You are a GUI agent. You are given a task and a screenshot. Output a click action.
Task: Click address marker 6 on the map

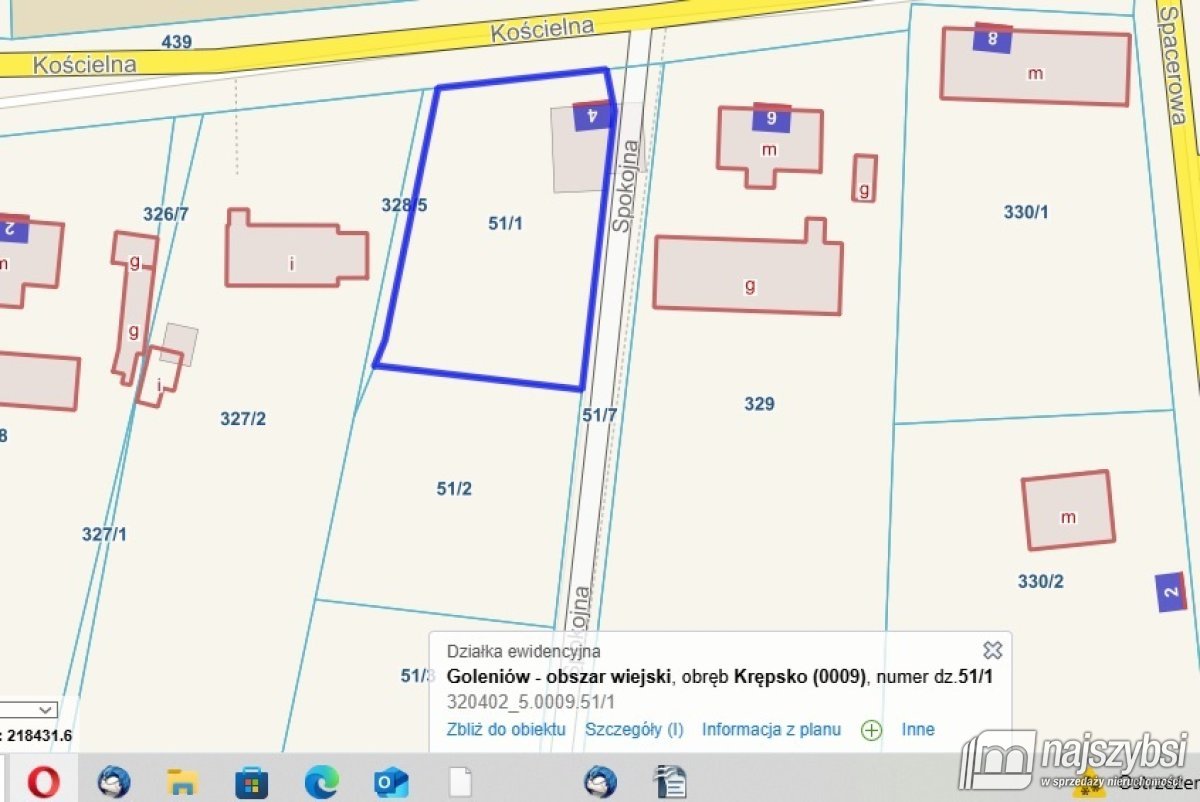click(x=771, y=118)
